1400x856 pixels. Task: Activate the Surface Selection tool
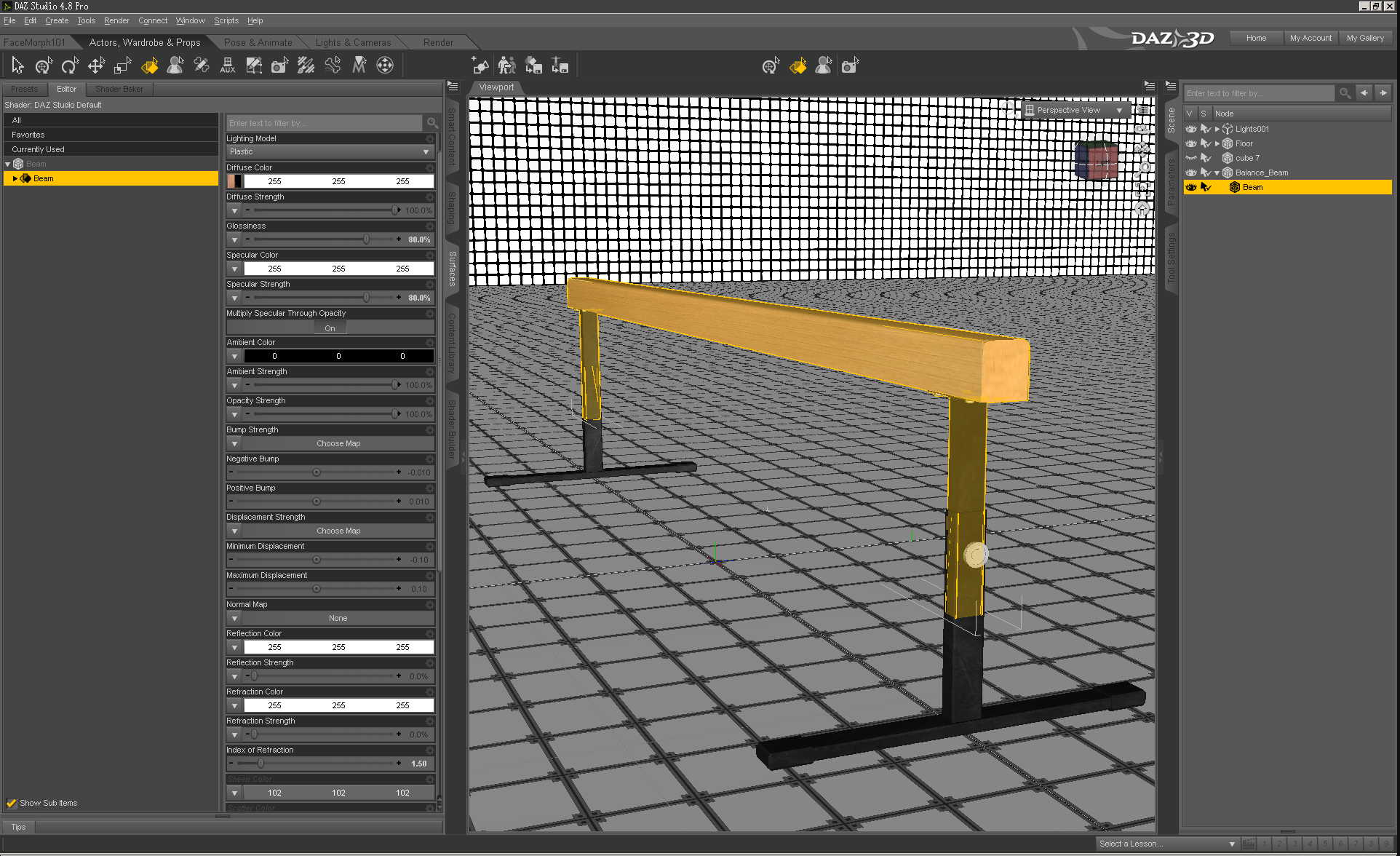tap(149, 66)
